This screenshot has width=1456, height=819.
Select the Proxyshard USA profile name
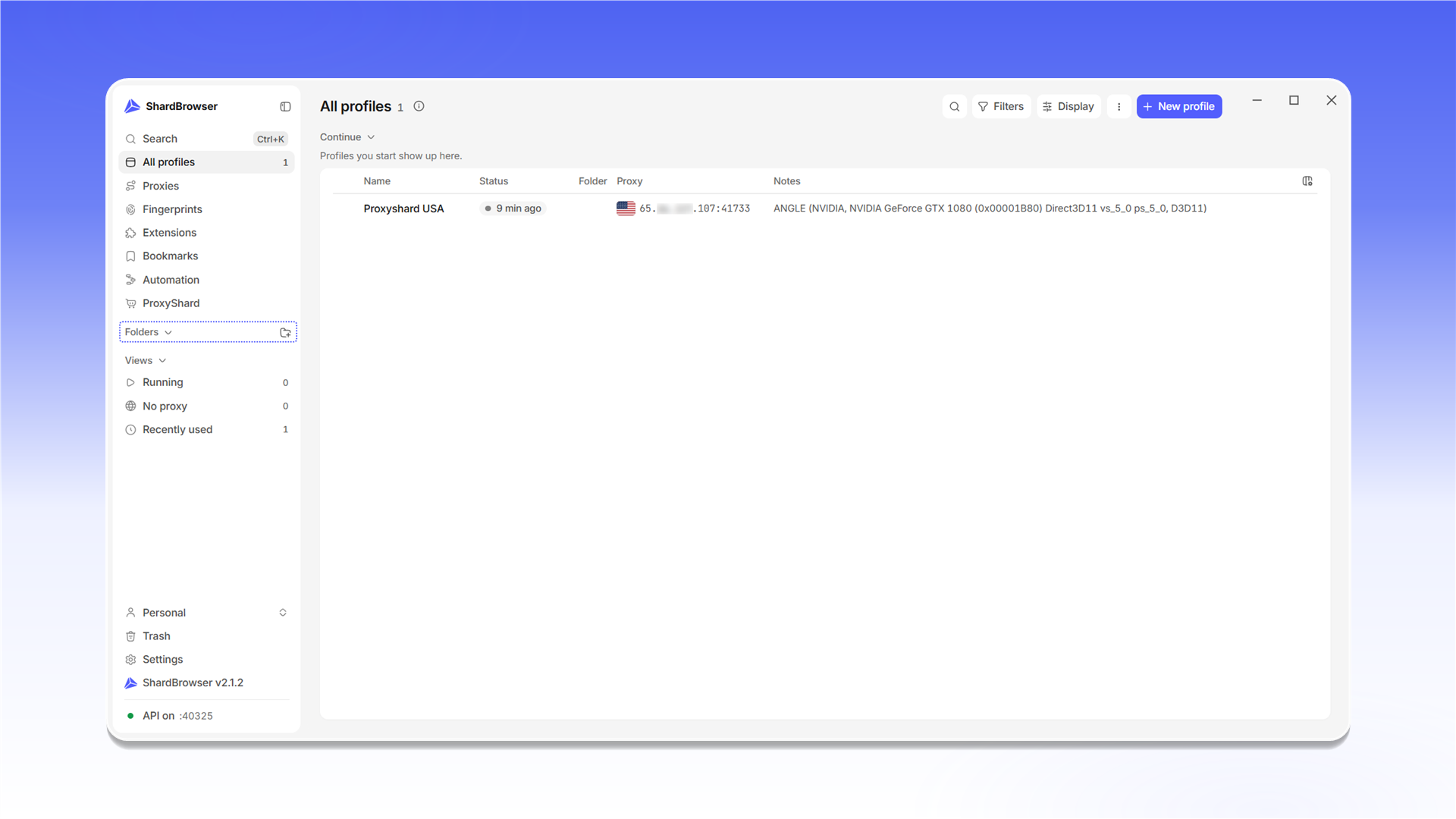403,209
